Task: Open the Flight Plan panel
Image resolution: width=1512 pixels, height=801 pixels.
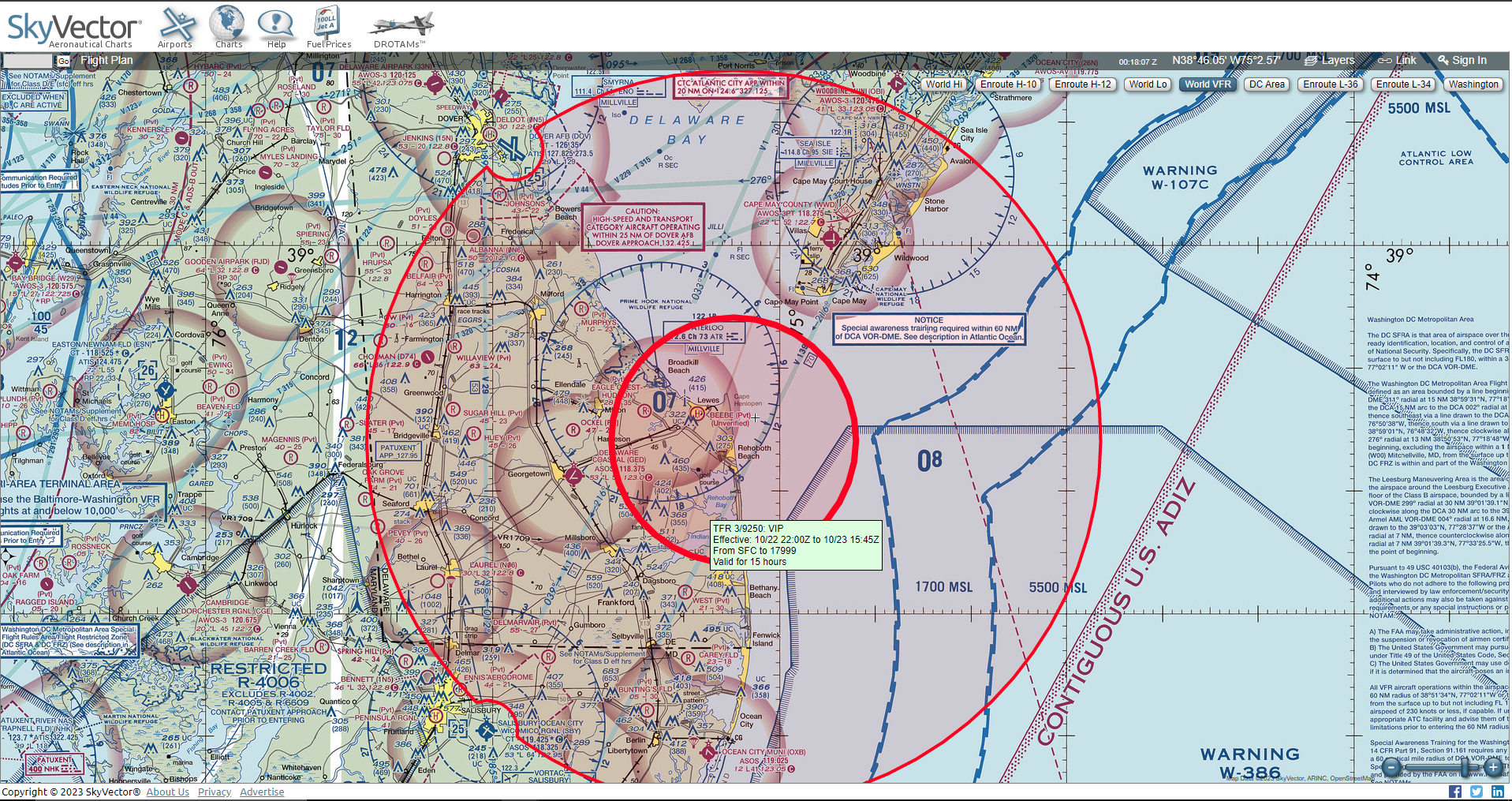Action: tap(106, 60)
